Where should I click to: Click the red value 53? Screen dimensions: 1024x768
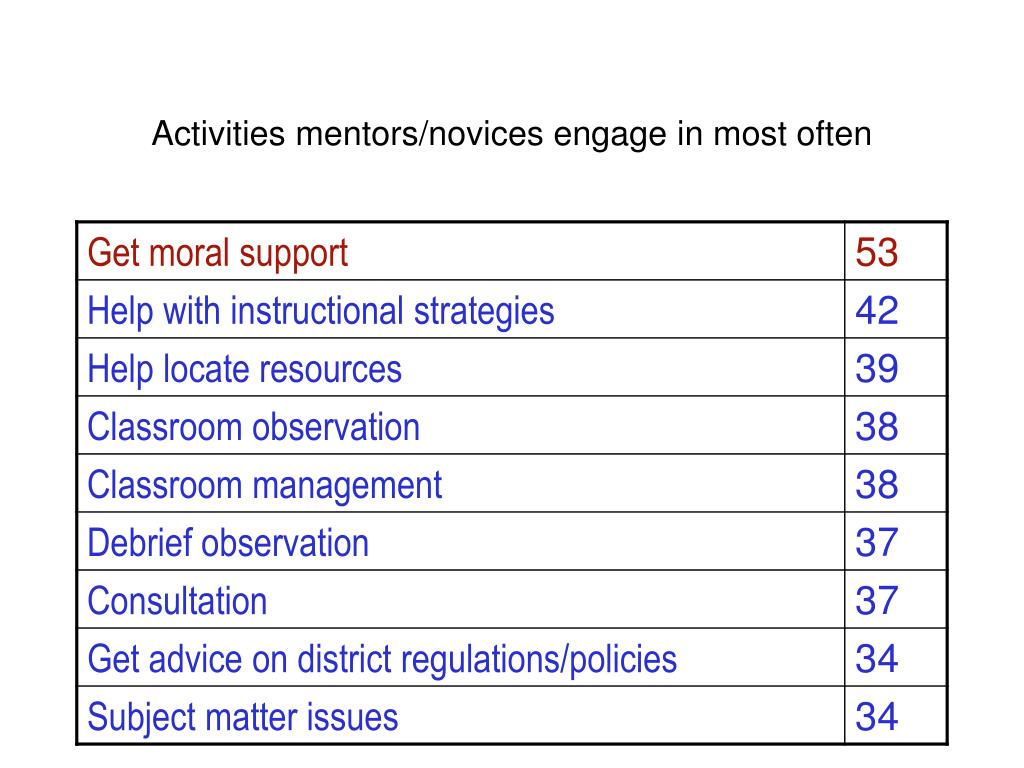point(876,253)
